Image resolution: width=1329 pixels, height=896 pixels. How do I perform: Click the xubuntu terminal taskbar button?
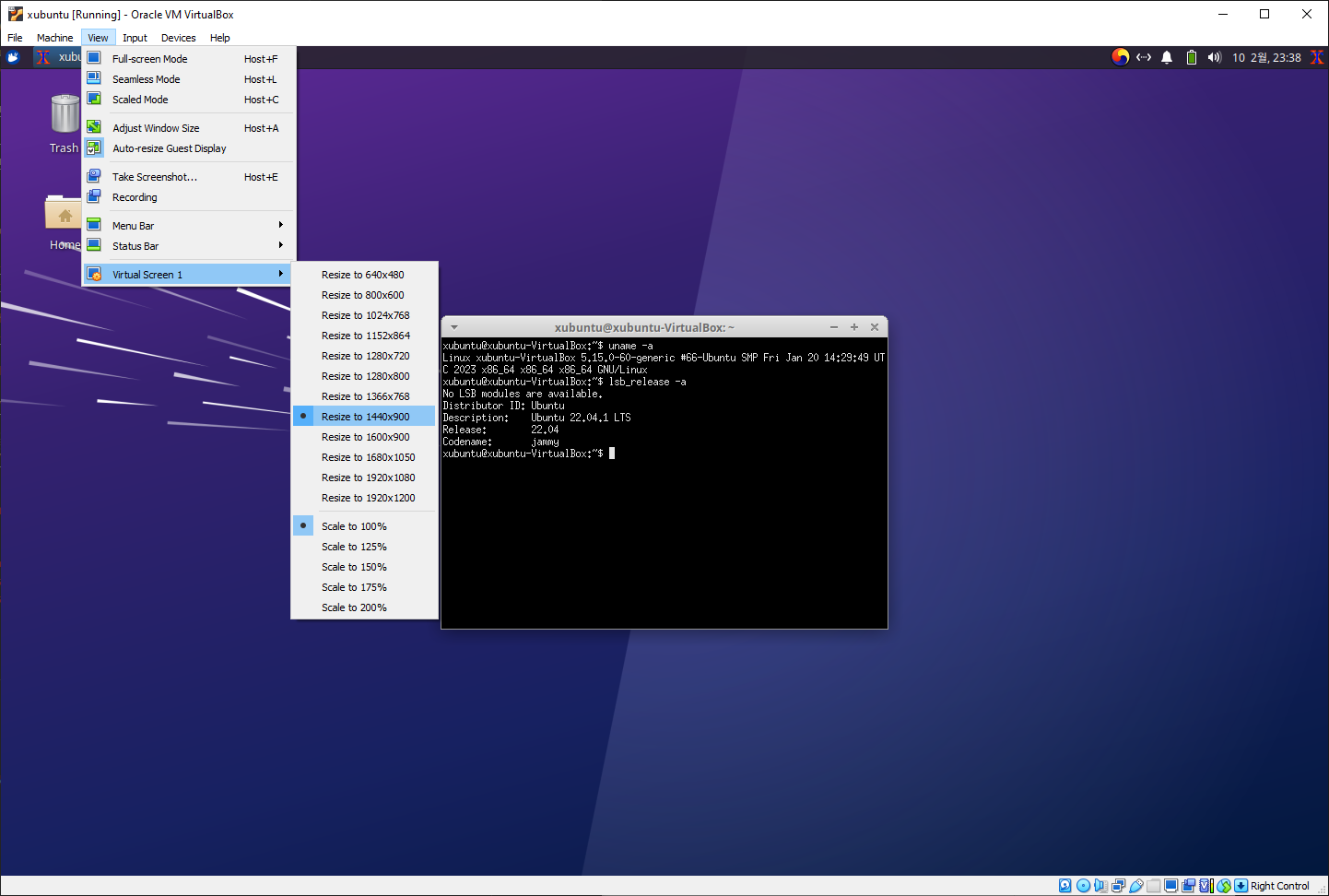coord(58,57)
